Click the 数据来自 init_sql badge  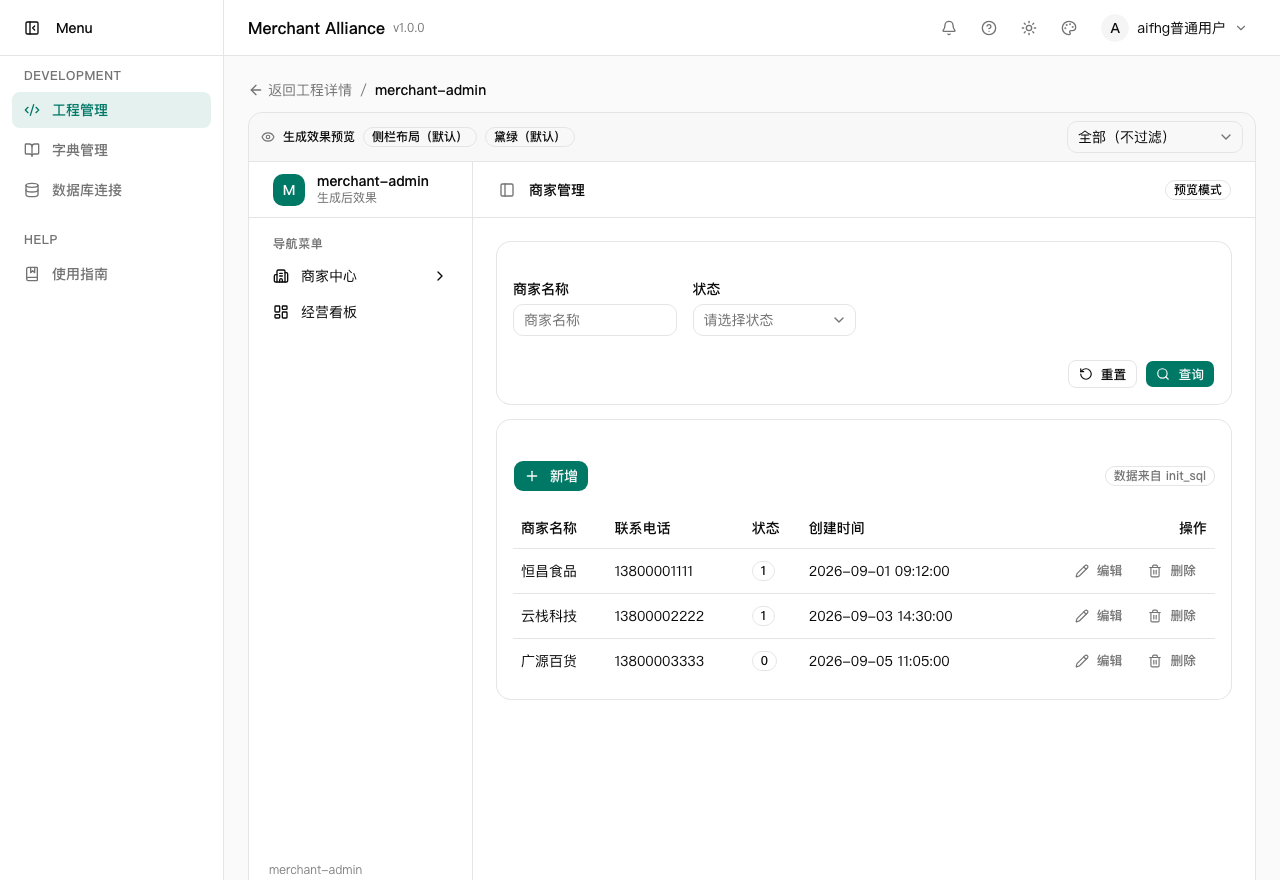tap(1160, 476)
